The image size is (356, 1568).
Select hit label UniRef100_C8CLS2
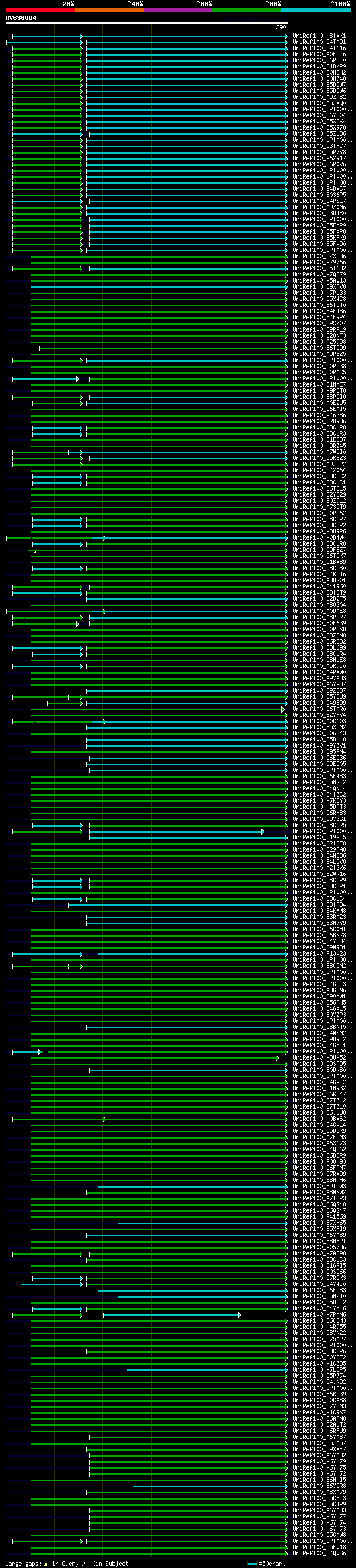pos(319,477)
